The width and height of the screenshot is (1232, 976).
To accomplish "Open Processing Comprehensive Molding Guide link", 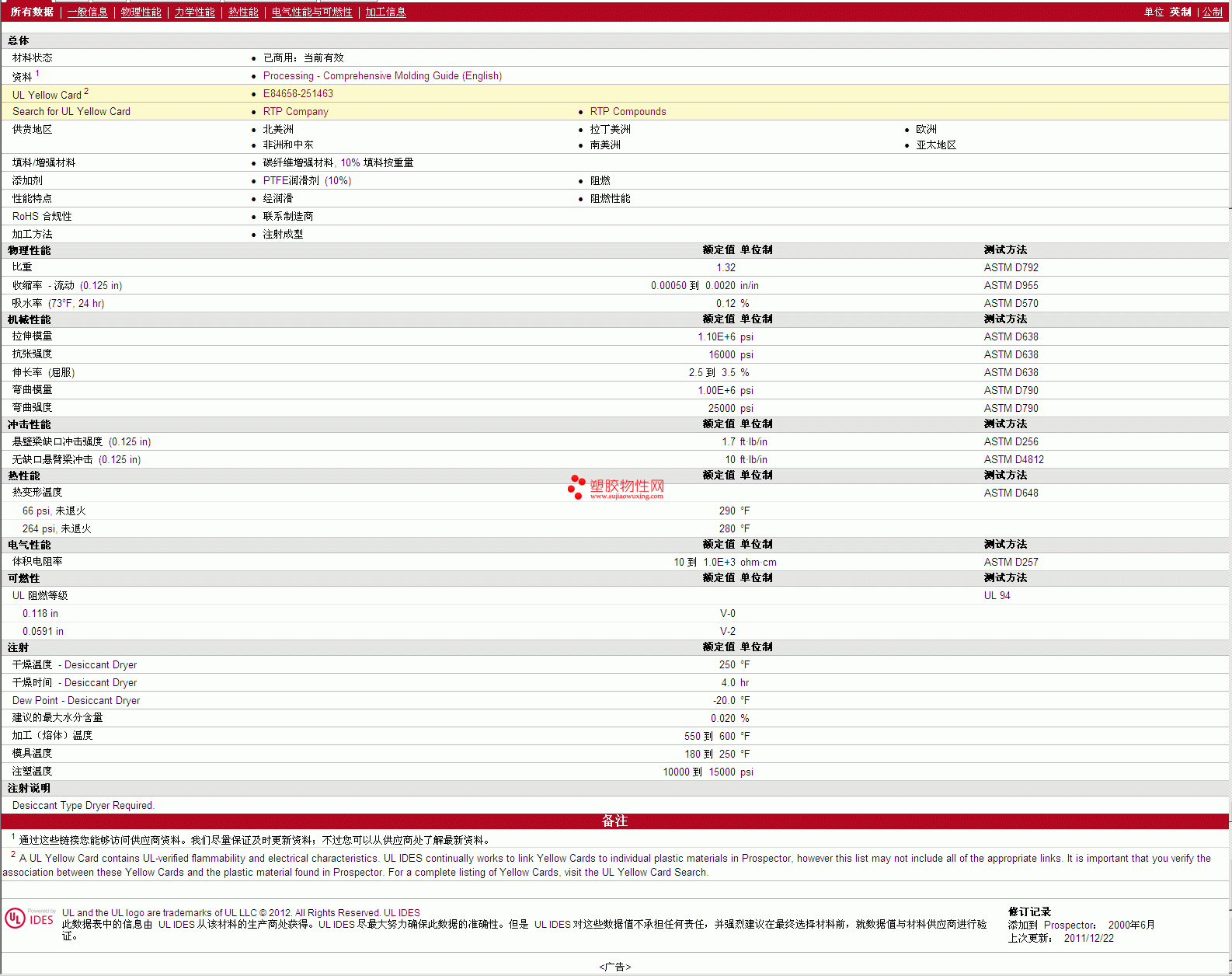I will 382,75.
